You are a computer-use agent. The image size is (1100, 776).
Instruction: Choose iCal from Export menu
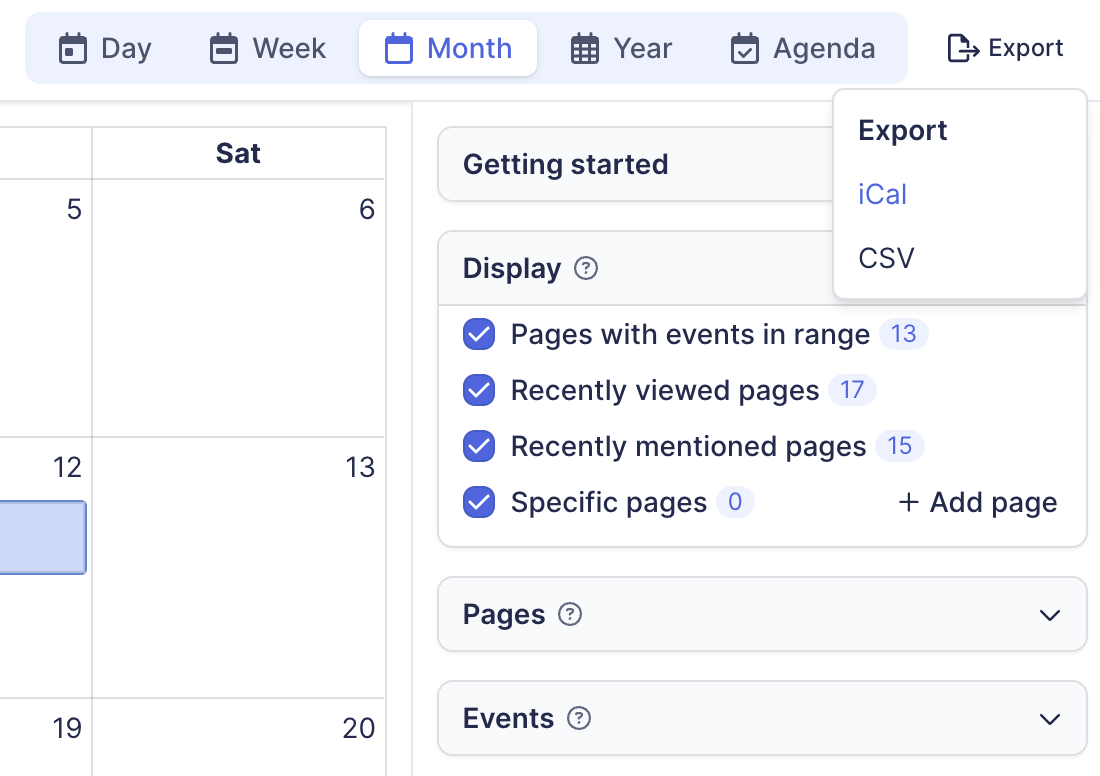pos(883,194)
